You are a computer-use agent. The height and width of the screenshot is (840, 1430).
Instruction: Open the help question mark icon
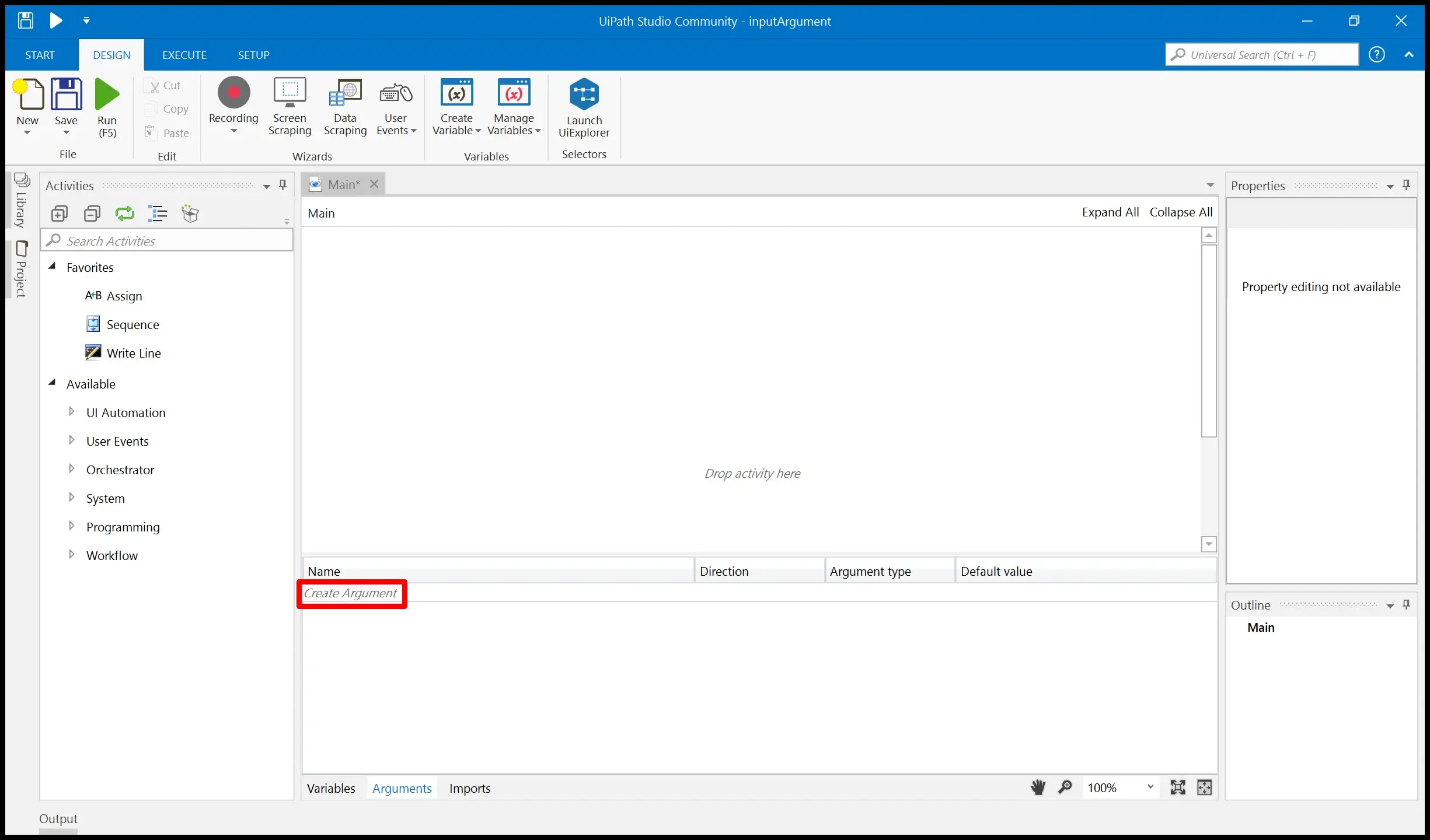[x=1377, y=55]
